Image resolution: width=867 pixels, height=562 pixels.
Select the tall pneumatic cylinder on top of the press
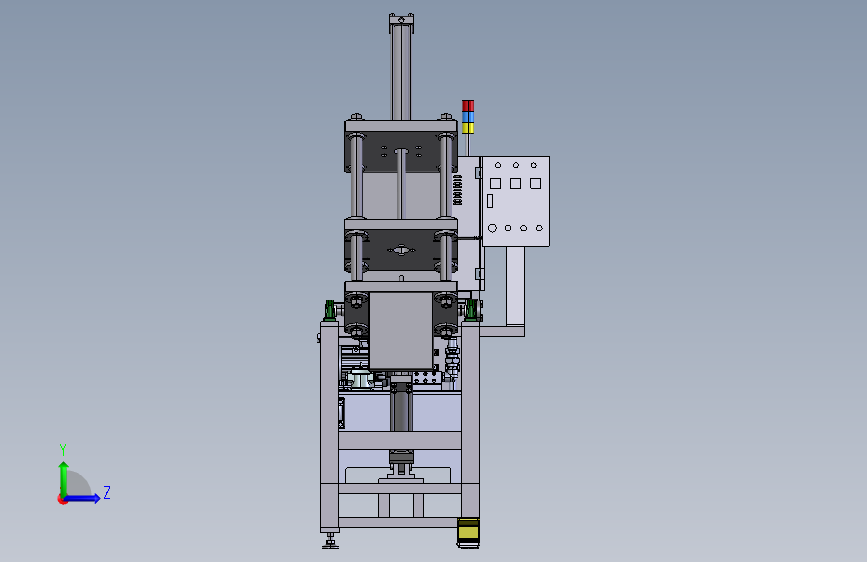click(x=401, y=69)
